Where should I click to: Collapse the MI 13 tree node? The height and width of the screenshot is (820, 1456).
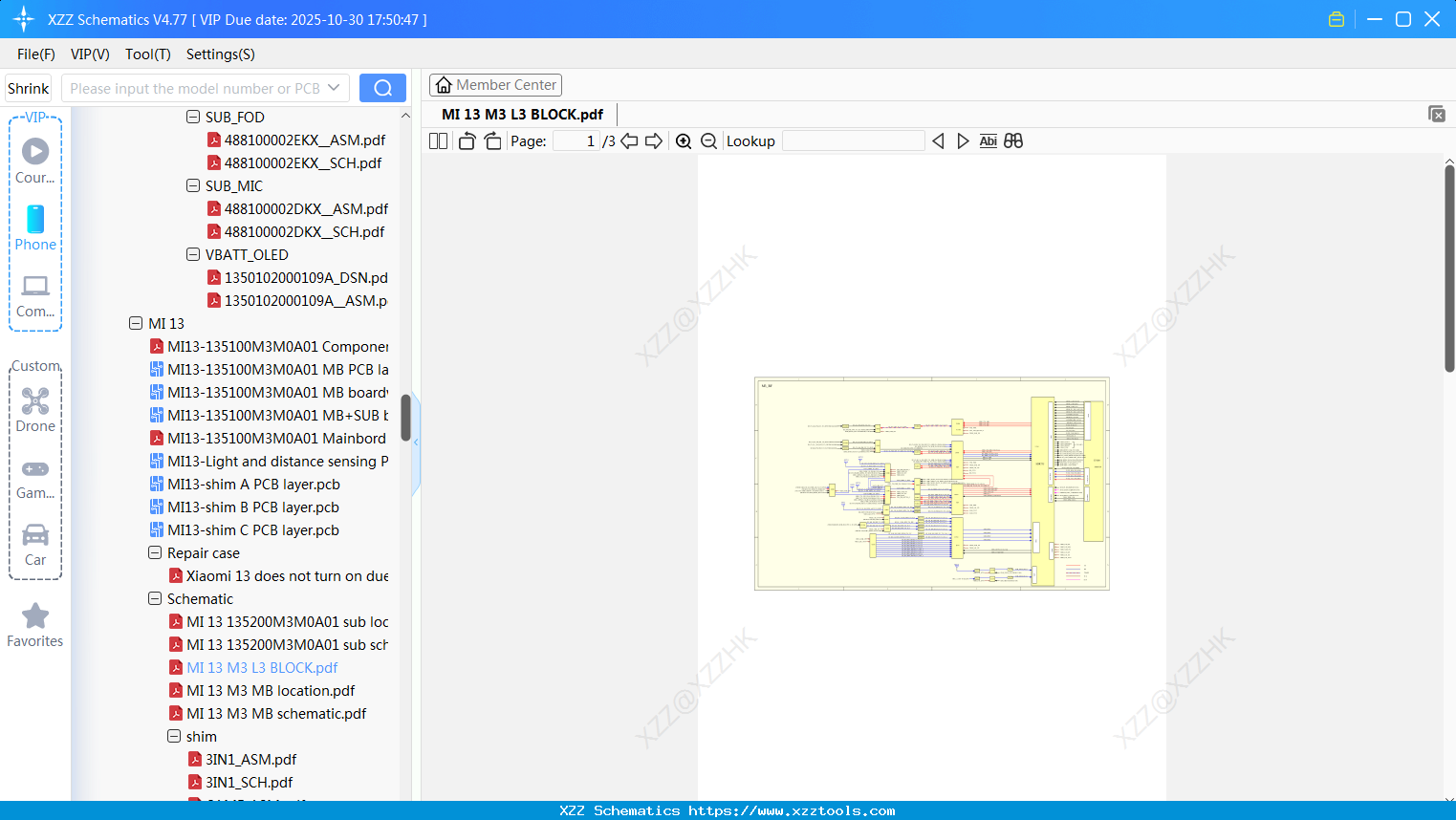(136, 324)
